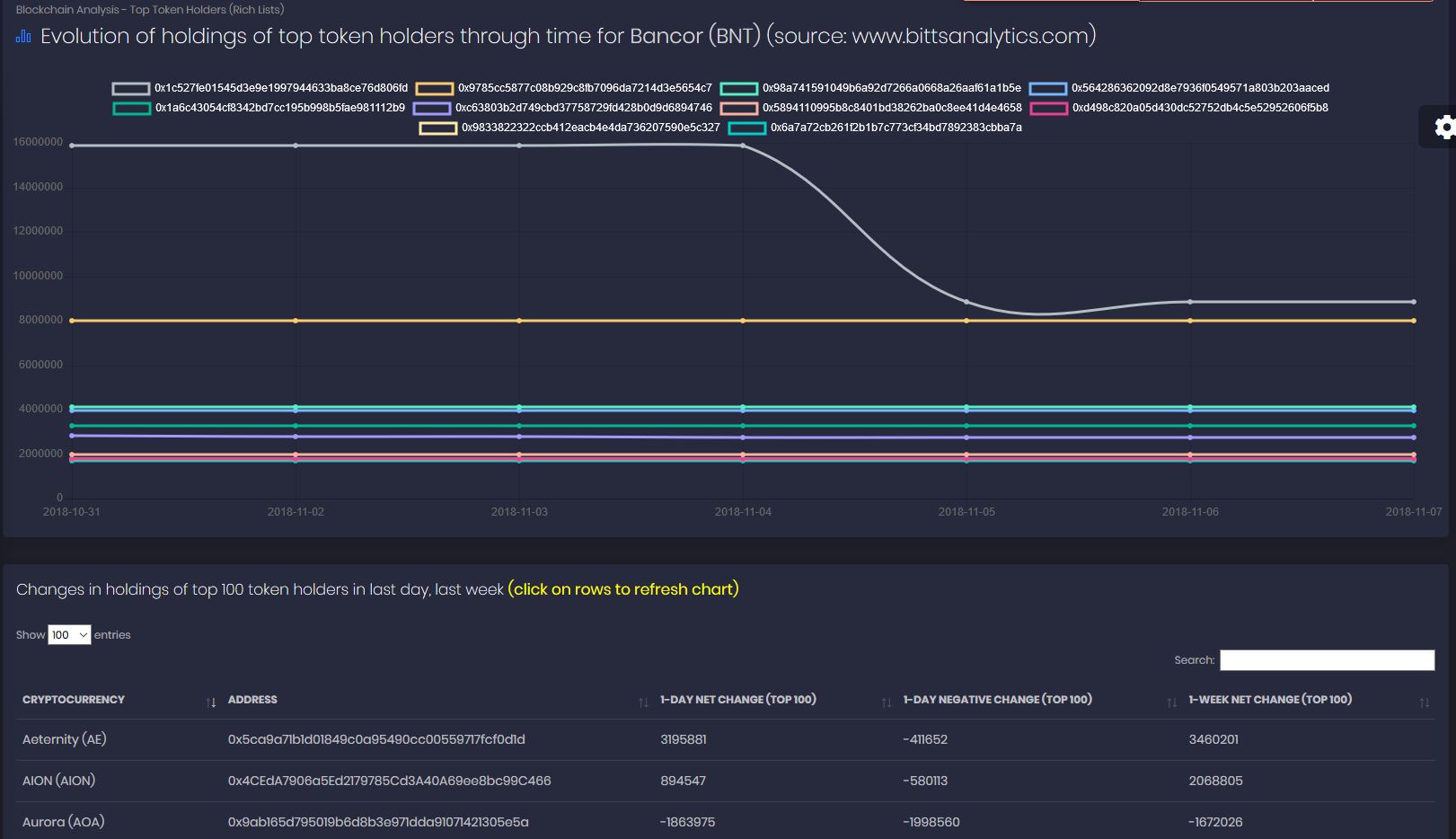This screenshot has height=839, width=1456.
Task: Click the -1672026 weekly change value
Action: [1215, 822]
